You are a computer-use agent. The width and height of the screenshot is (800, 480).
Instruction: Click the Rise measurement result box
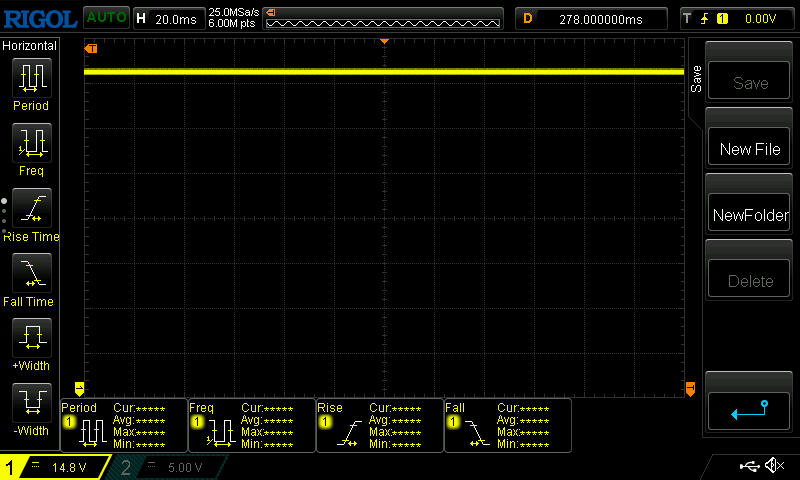pos(379,425)
